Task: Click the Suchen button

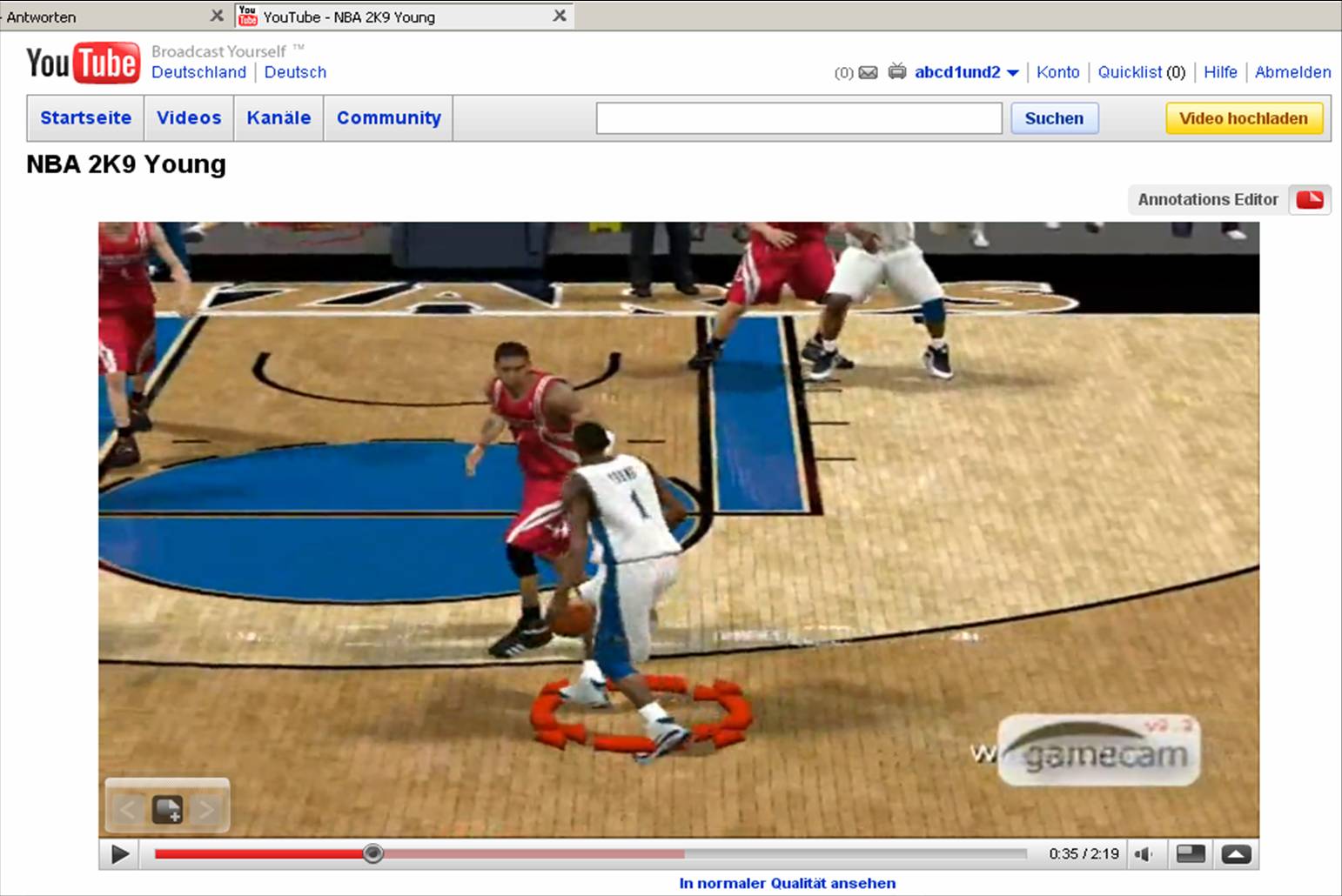Action: [x=1054, y=118]
